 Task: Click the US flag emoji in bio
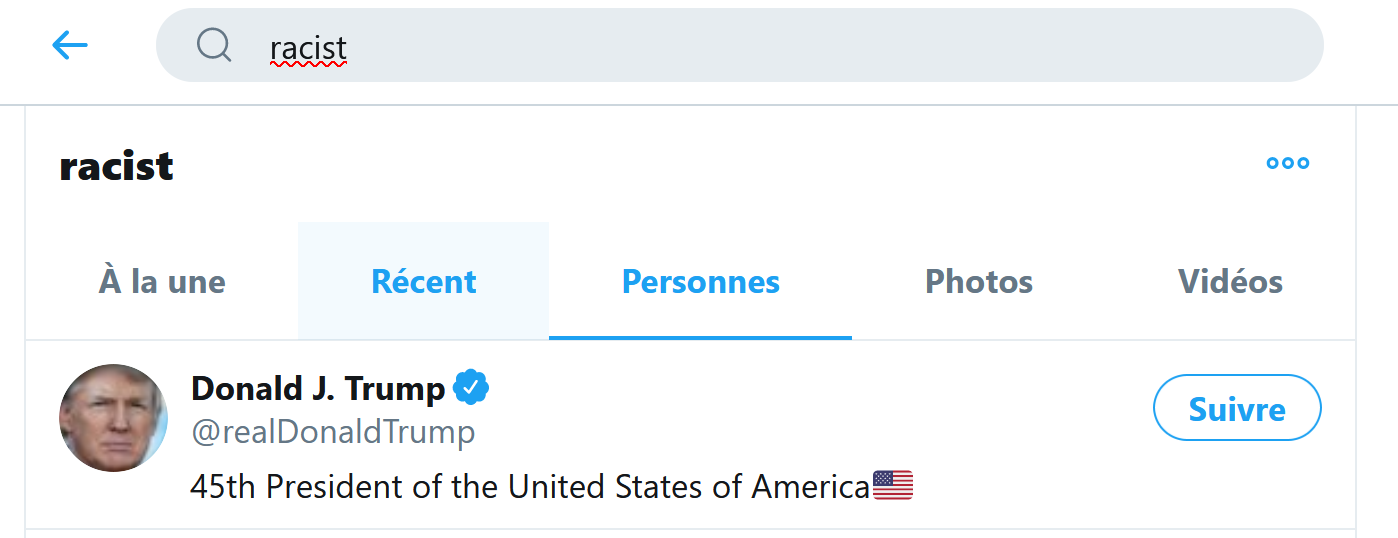point(893,486)
